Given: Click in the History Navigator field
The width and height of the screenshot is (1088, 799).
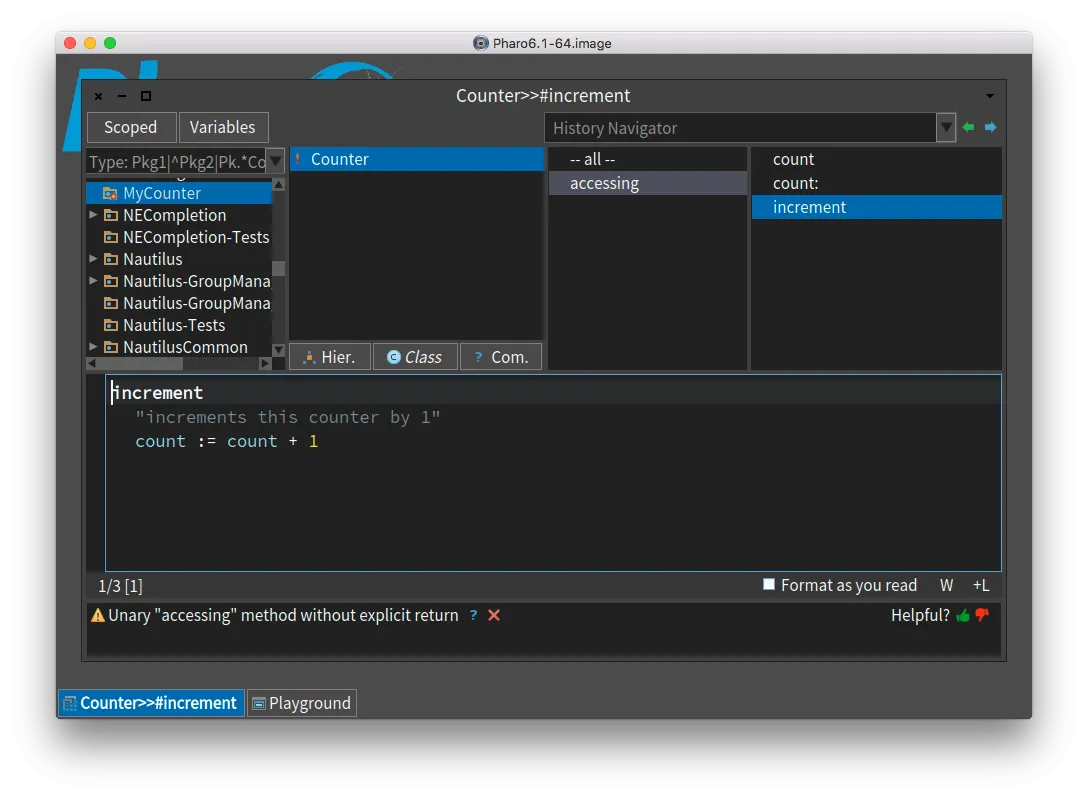Looking at the screenshot, I should click(740, 128).
